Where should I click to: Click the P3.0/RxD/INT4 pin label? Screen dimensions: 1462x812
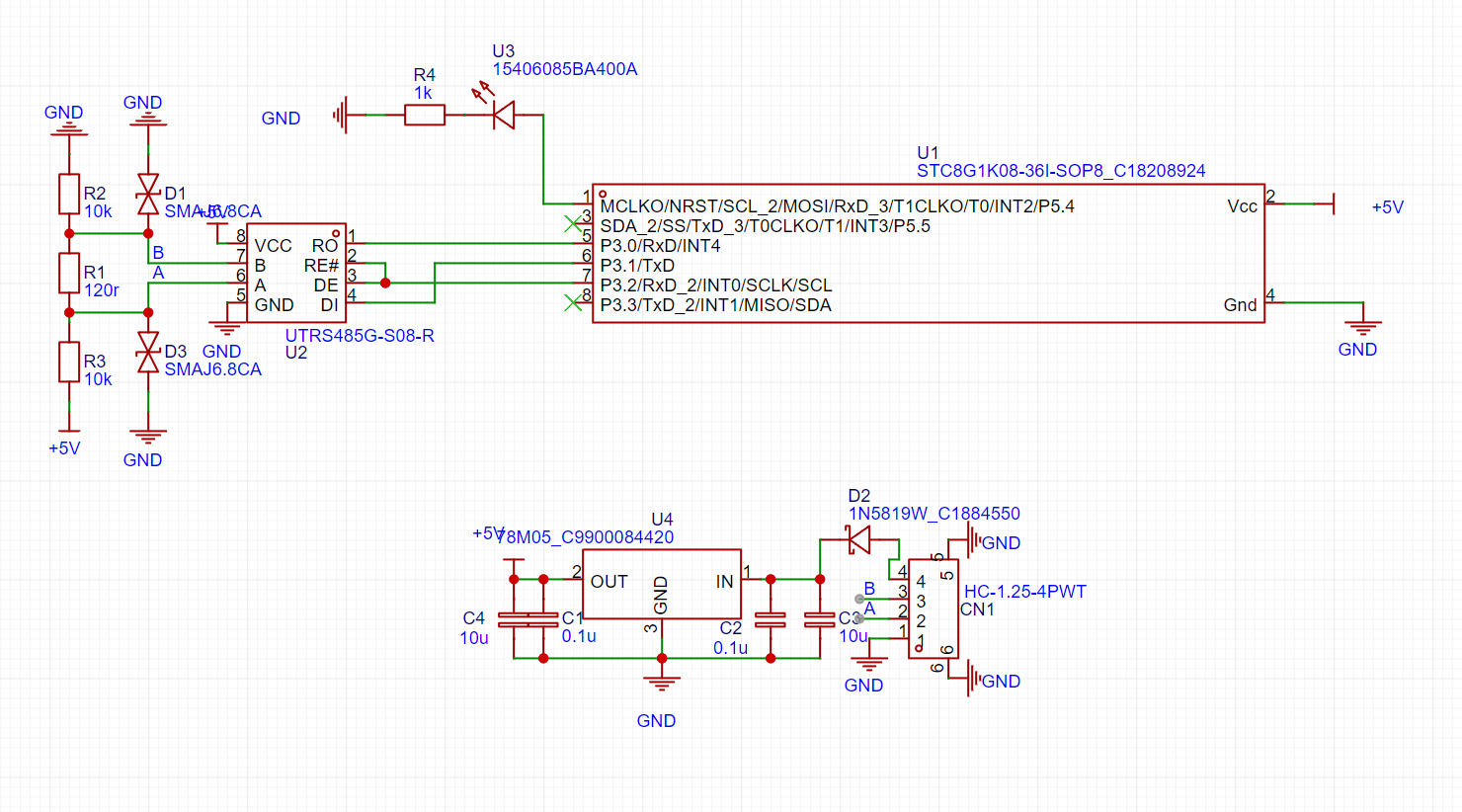(x=660, y=246)
